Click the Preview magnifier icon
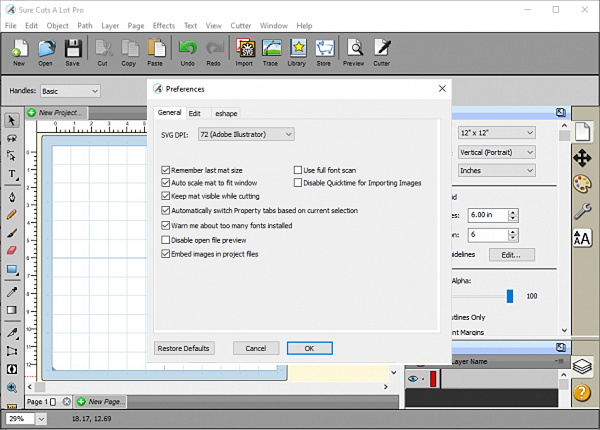Viewport: 600px width, 430px height. (354, 51)
